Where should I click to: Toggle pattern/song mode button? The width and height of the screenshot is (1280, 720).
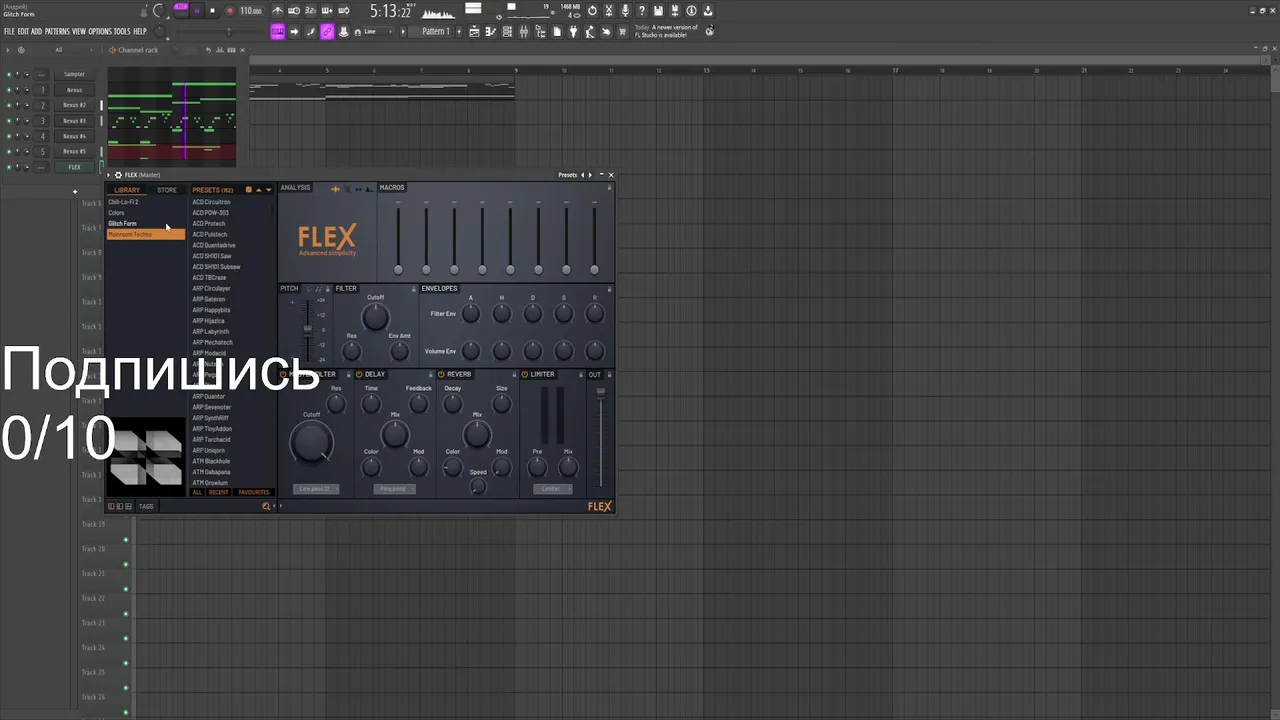[181, 11]
